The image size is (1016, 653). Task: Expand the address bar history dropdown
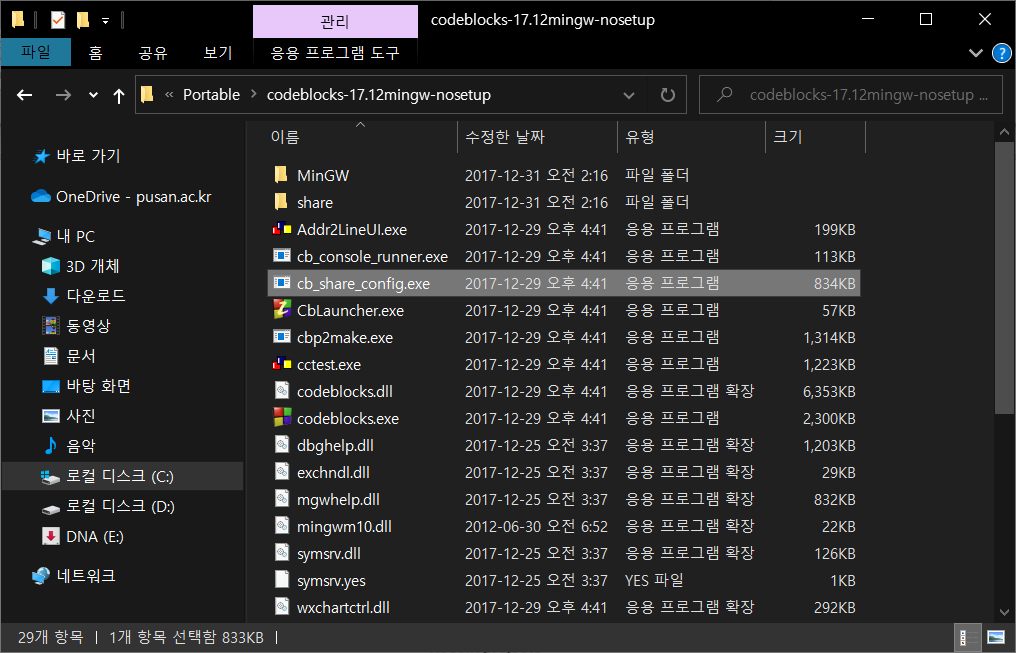(629, 95)
